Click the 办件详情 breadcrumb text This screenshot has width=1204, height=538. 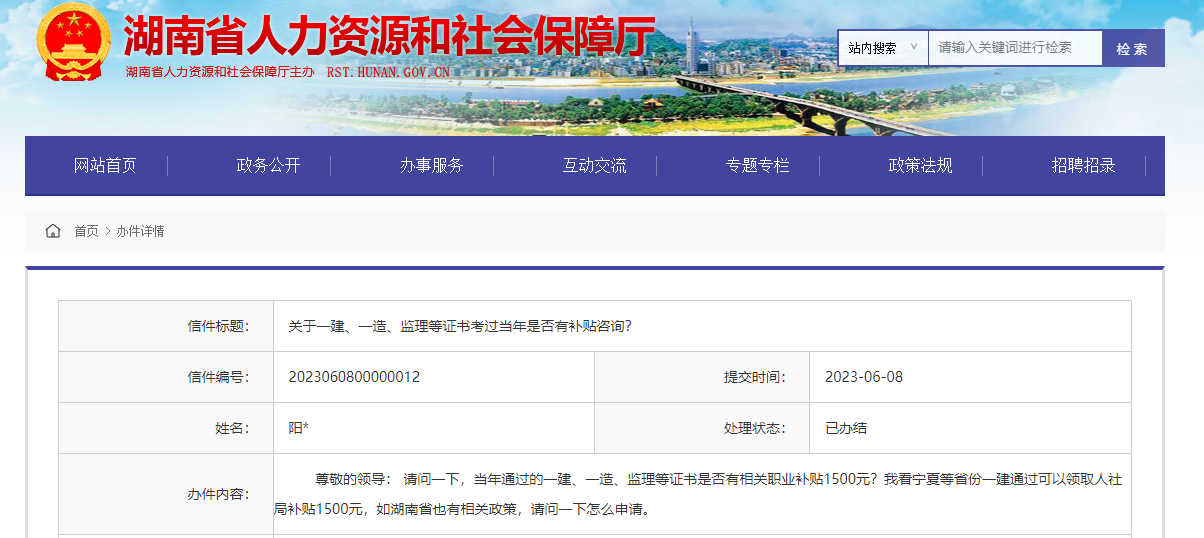pyautogui.click(x=140, y=231)
